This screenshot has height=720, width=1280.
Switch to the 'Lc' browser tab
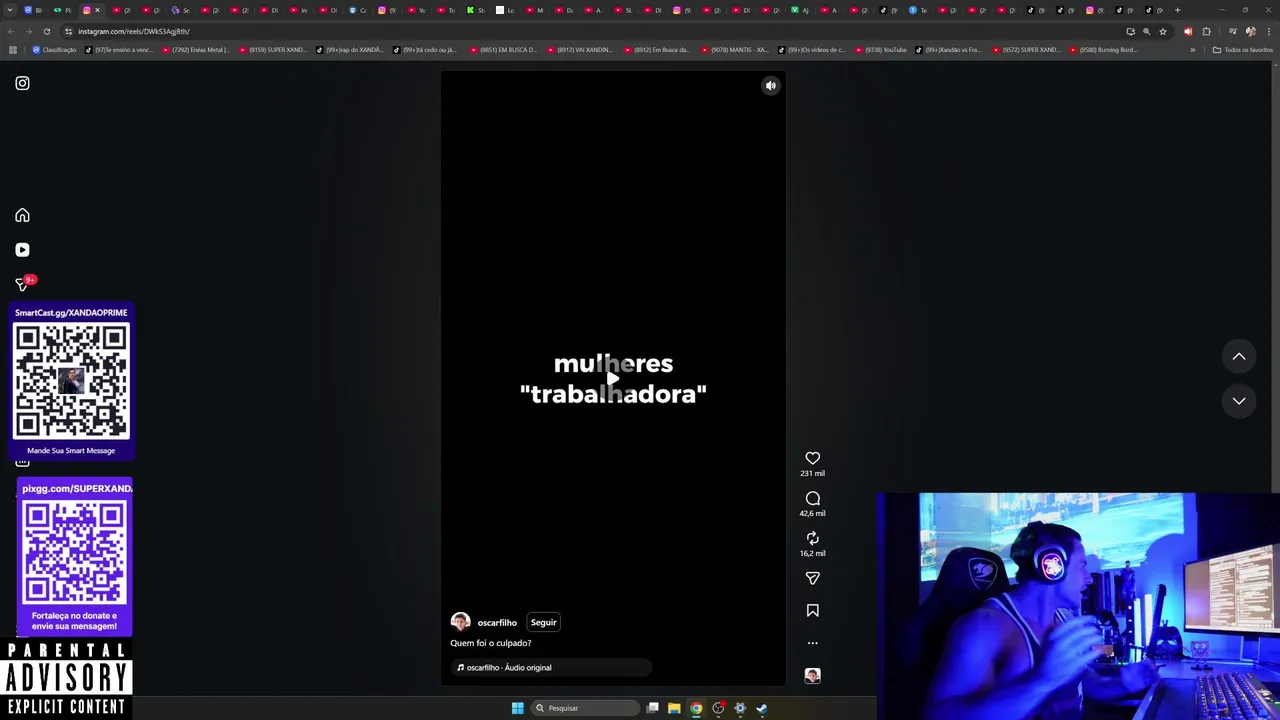pyautogui.click(x=505, y=10)
